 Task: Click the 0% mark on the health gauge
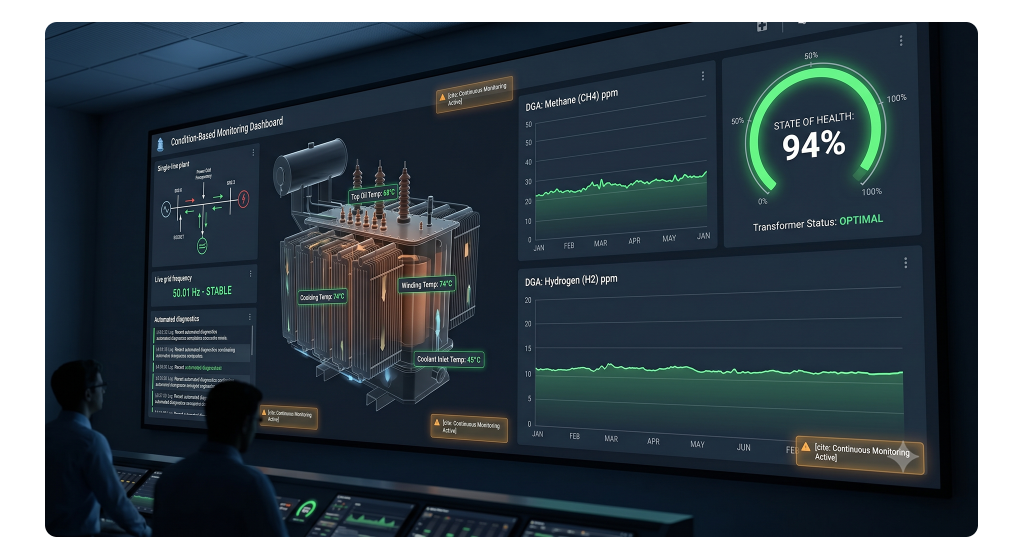point(762,201)
